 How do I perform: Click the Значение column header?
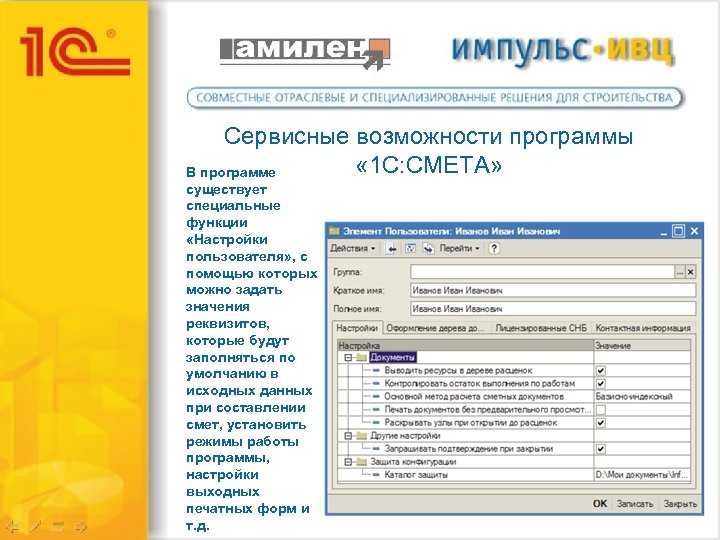[x=642, y=345]
